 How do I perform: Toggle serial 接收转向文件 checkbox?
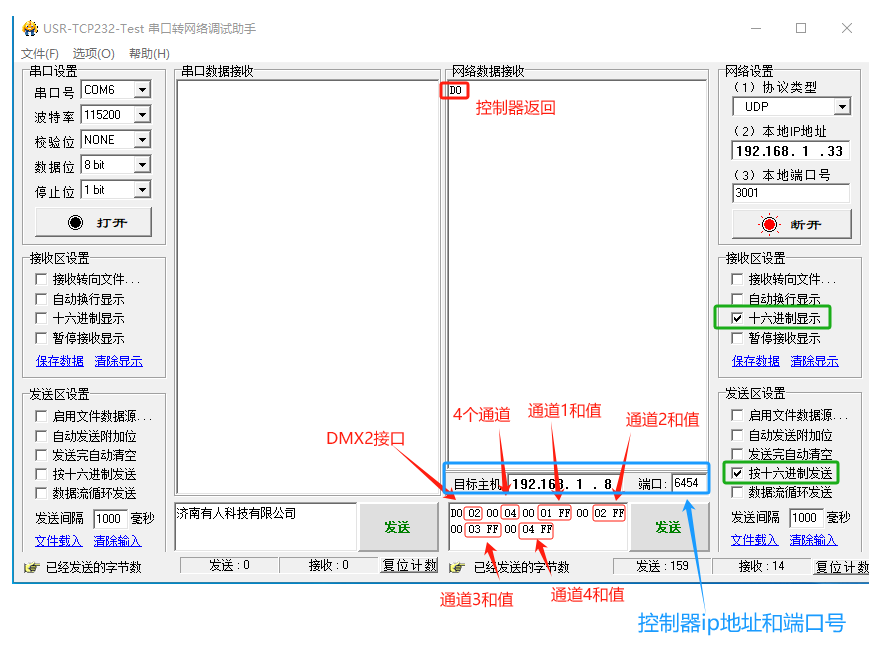pos(41,279)
